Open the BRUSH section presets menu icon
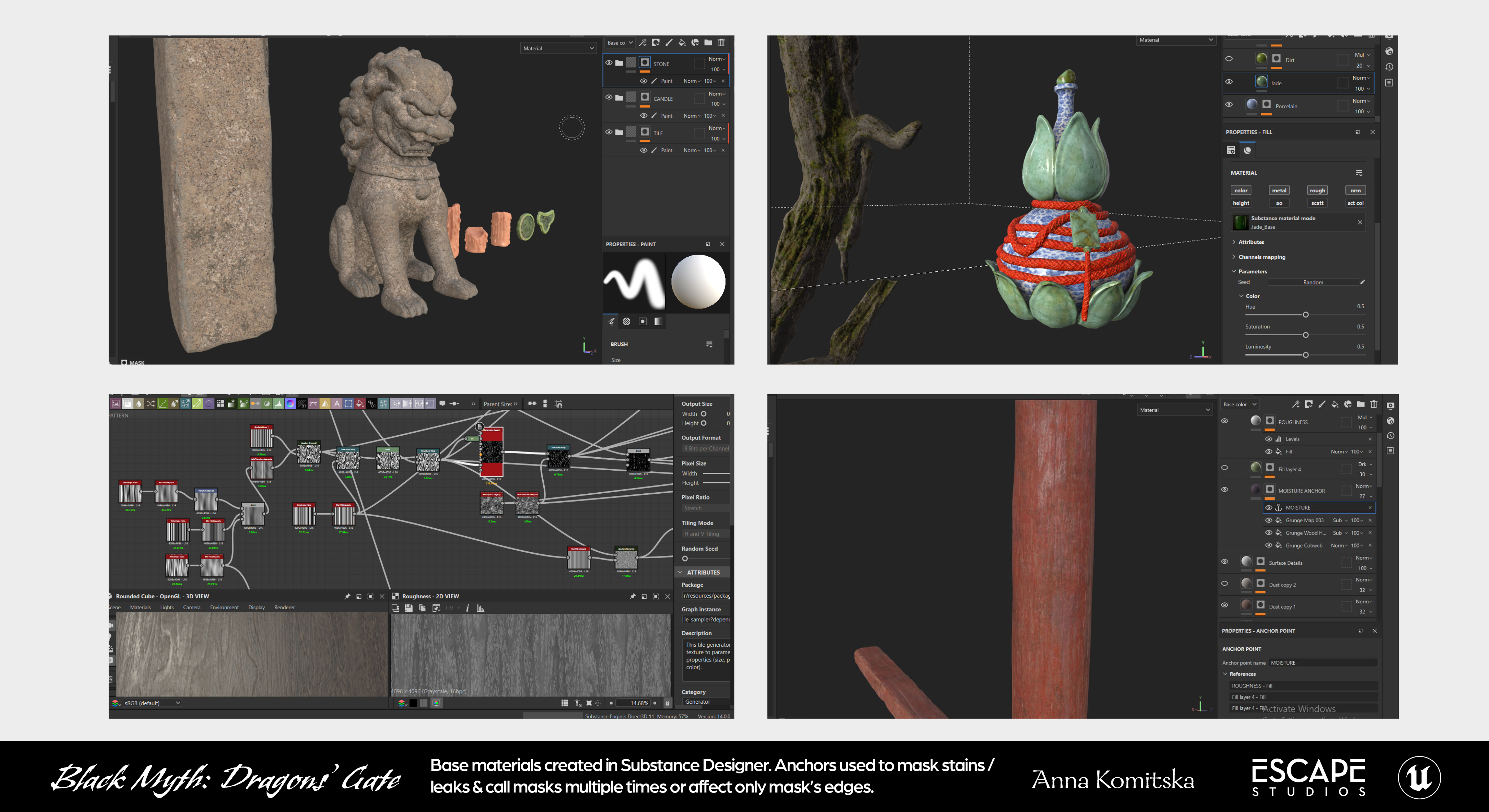The image size is (1489, 812). click(709, 344)
